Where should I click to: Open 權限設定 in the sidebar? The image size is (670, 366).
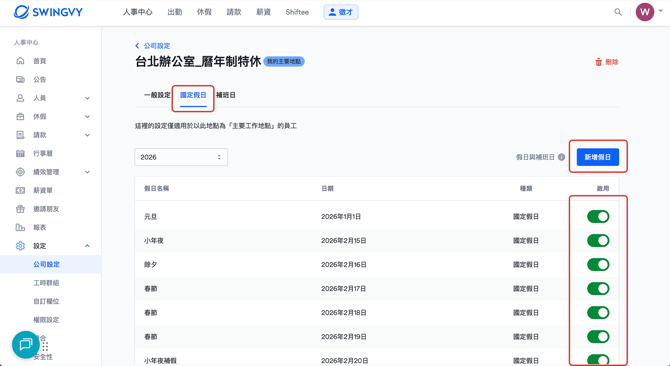[46, 320]
